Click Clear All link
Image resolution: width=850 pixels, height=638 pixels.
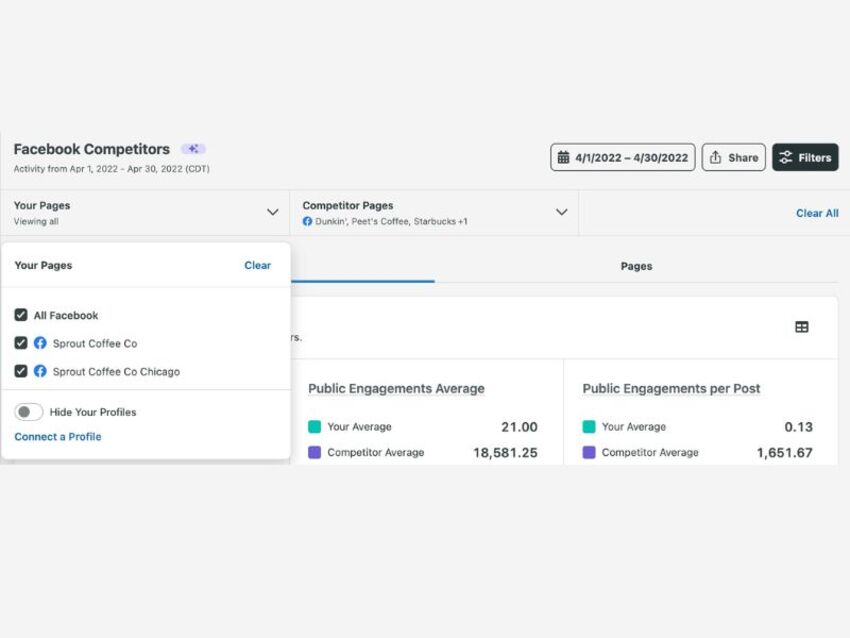pos(817,213)
